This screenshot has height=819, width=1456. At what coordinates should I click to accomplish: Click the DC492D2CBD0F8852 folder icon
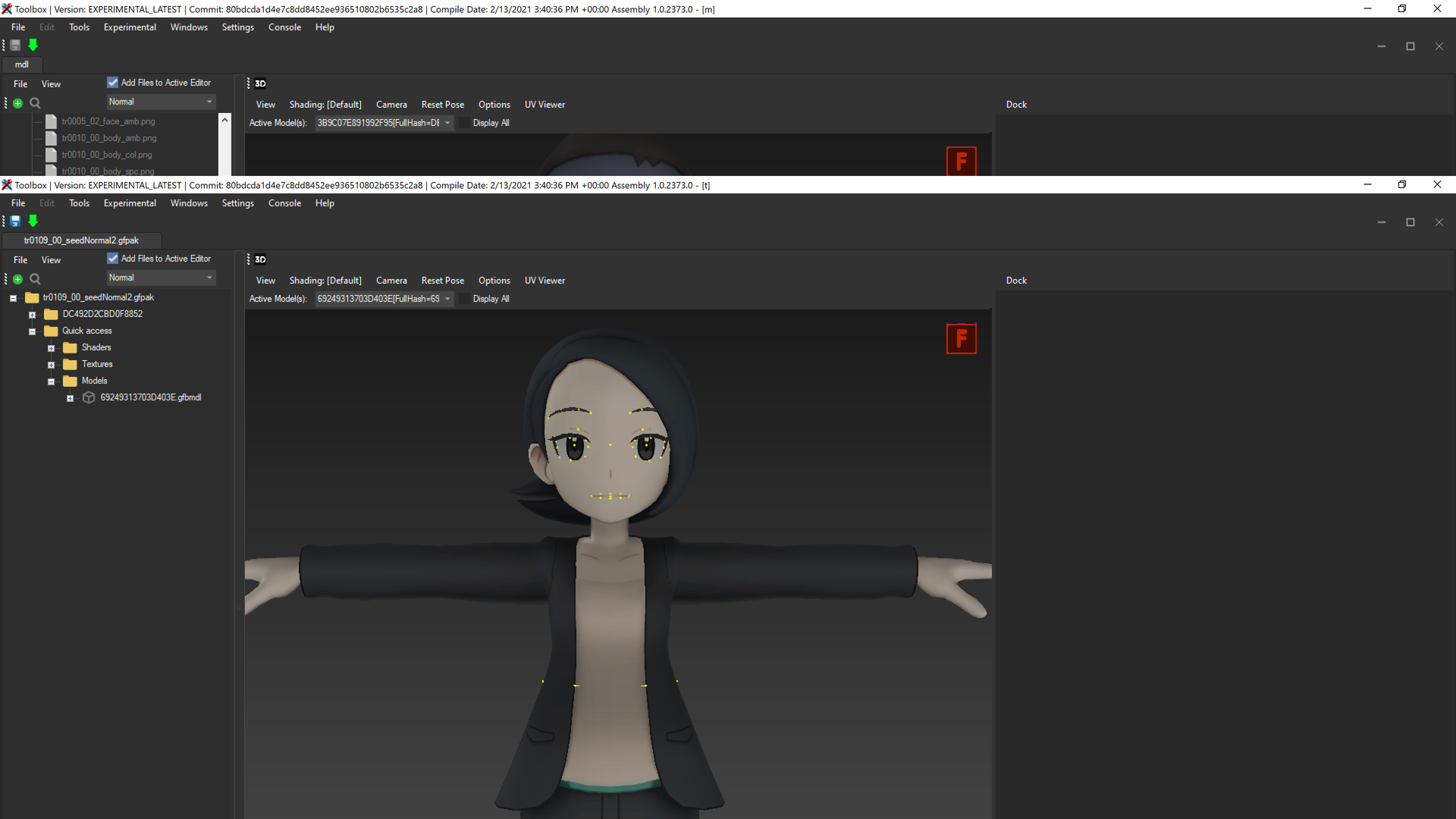tap(51, 314)
